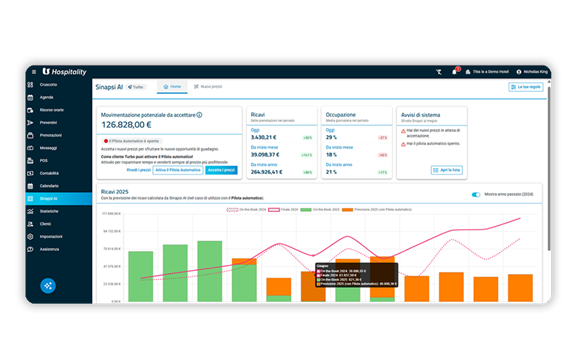Image resolution: width=576 pixels, height=362 pixels.
Task: Toggle Finale 2024 legend series
Action: [283, 209]
